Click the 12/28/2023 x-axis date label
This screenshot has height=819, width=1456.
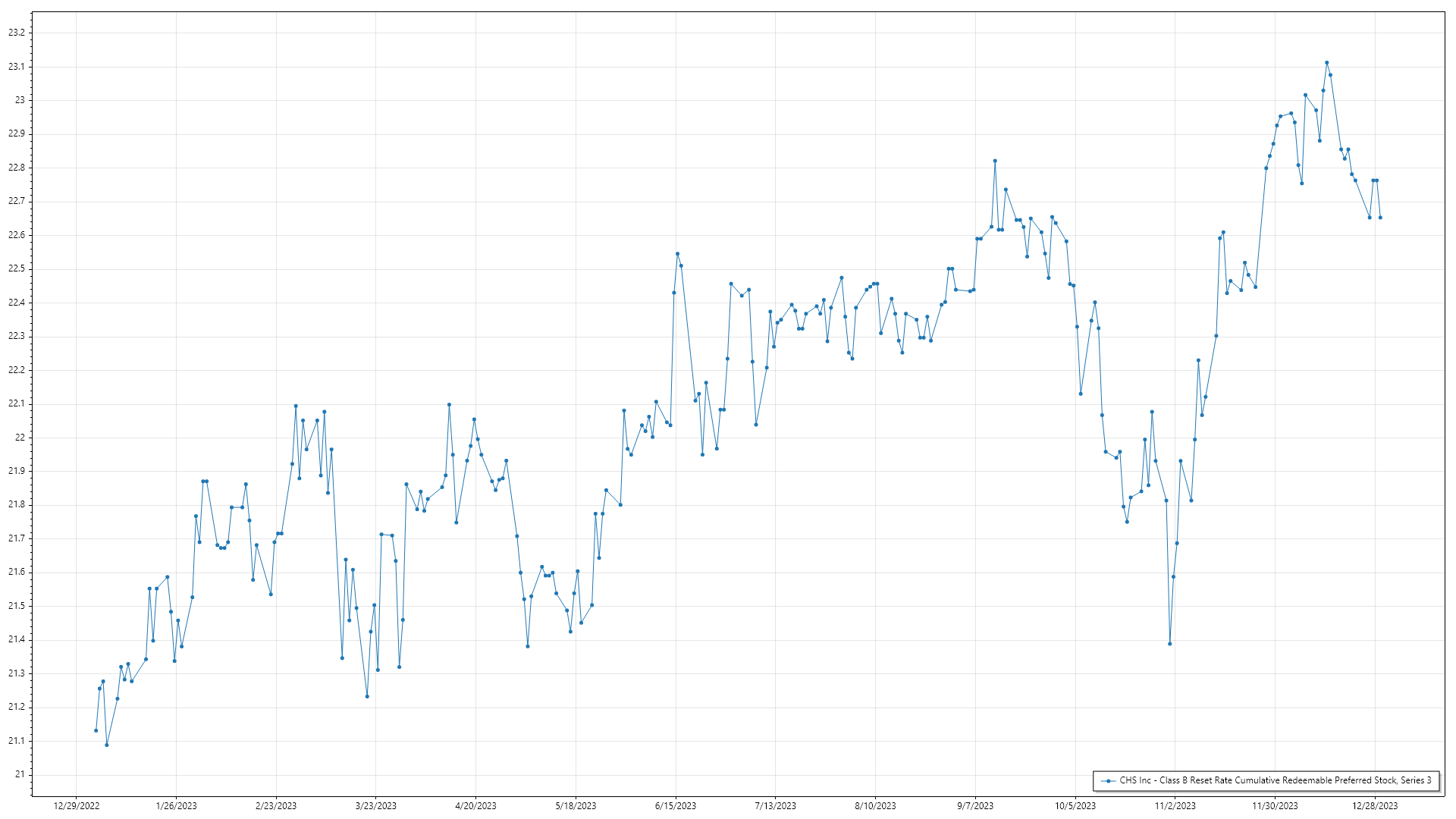(1375, 806)
